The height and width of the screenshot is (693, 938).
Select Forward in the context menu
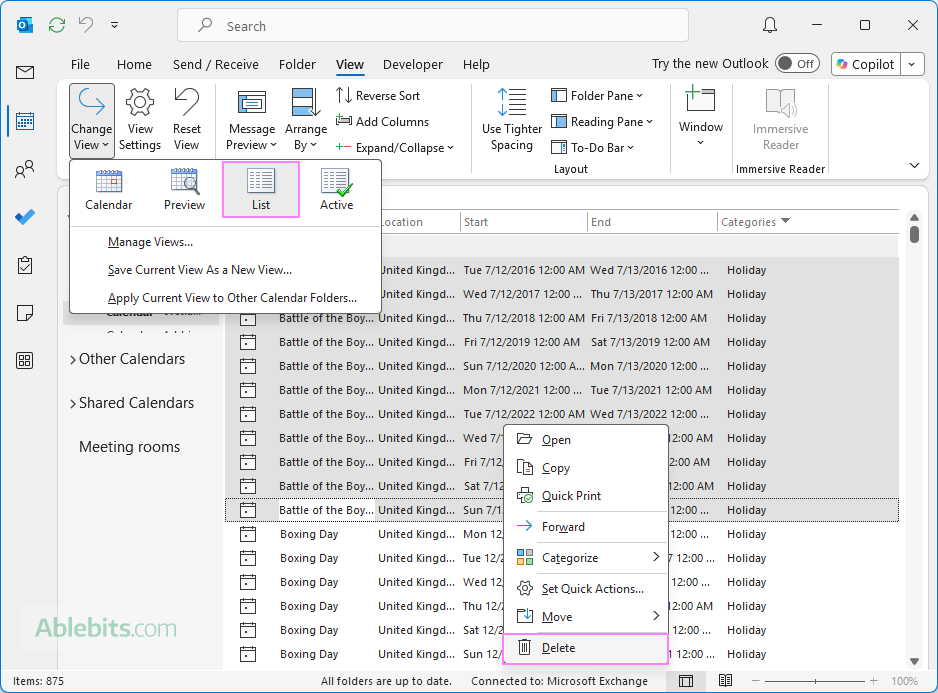pyautogui.click(x=585, y=527)
